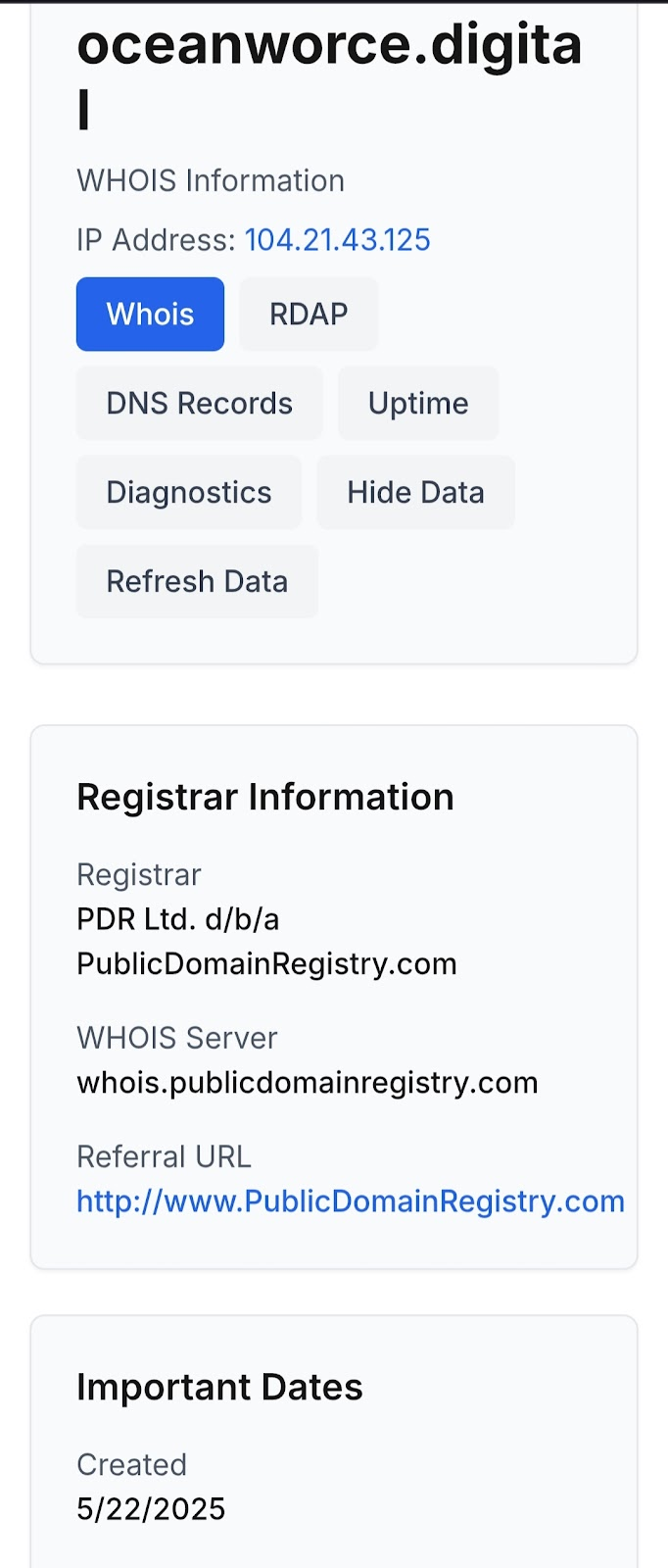This screenshot has height=1568, width=668.
Task: Open Diagnostics
Action: (189, 492)
